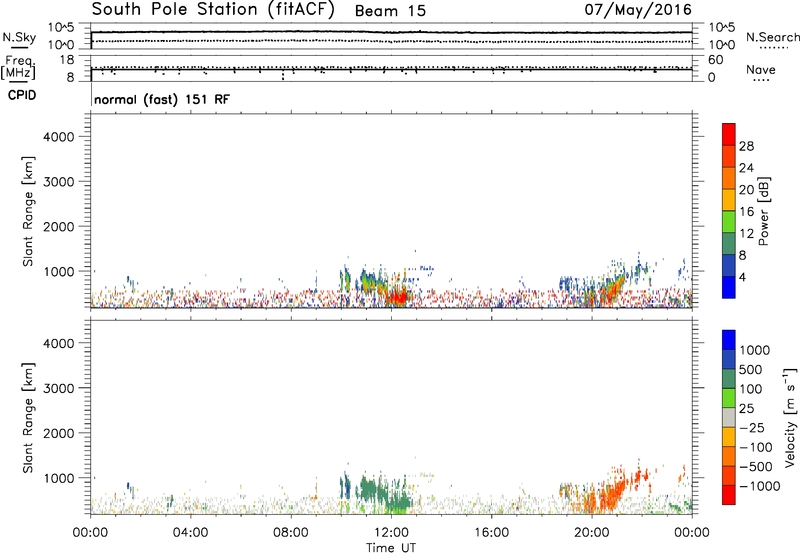Click the 'Time UT' axis label
This screenshot has height=554, width=800.
click(391, 548)
